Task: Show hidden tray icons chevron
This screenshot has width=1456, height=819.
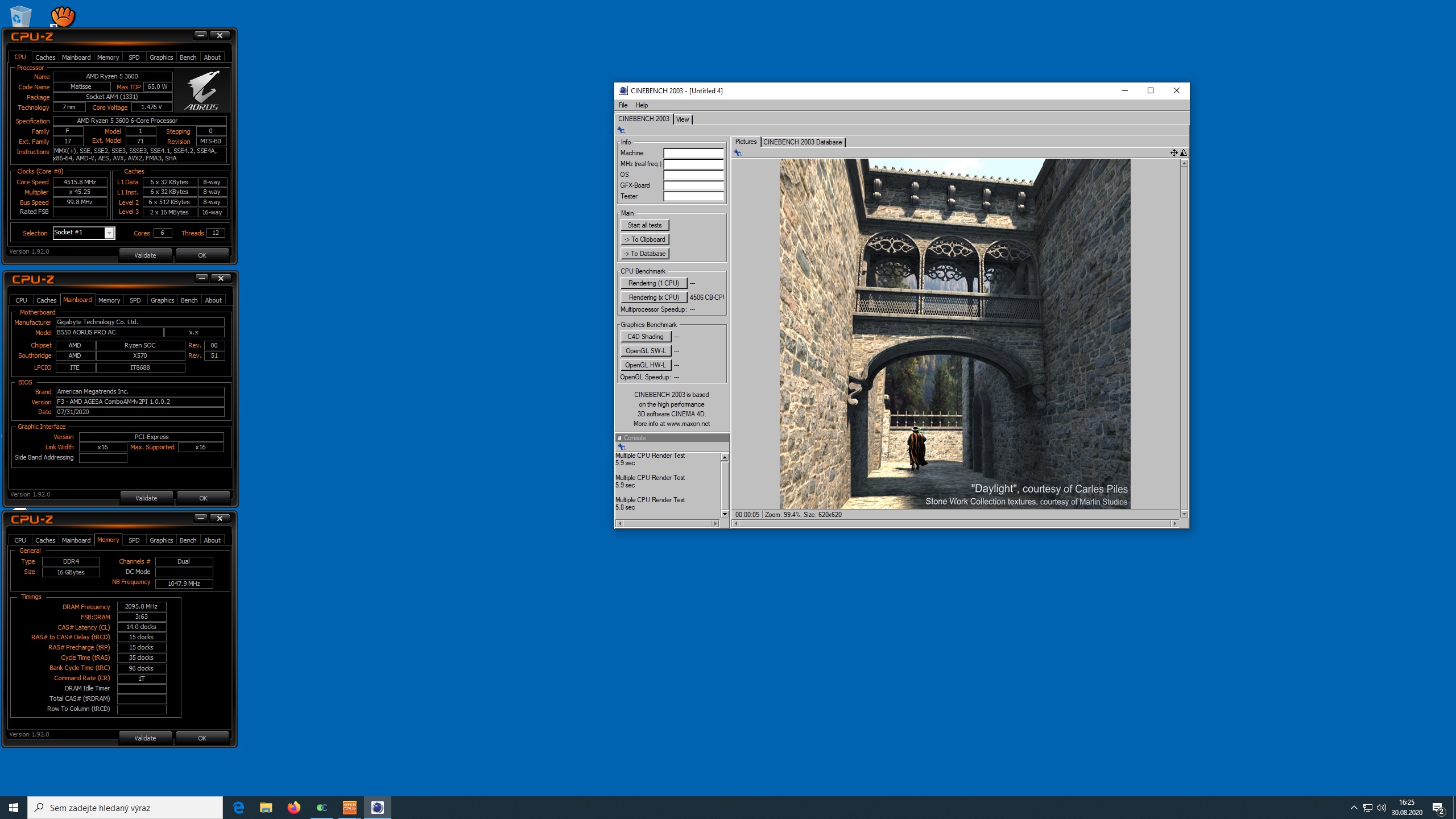Action: 1354,808
